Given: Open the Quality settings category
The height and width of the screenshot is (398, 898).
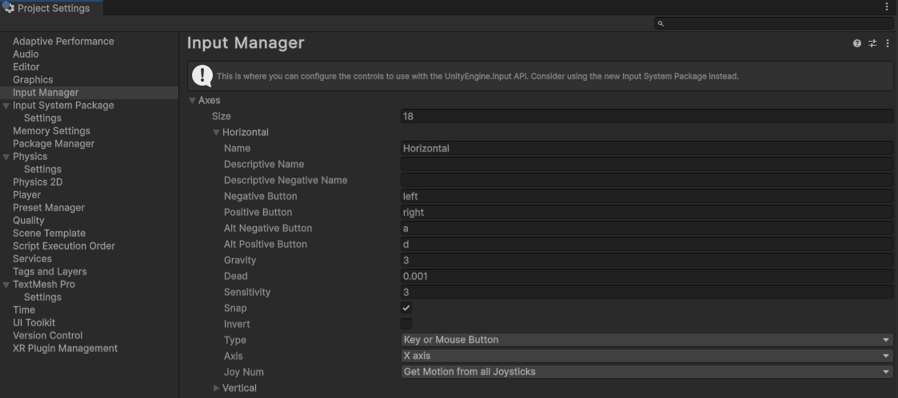Looking at the screenshot, I should (29, 220).
